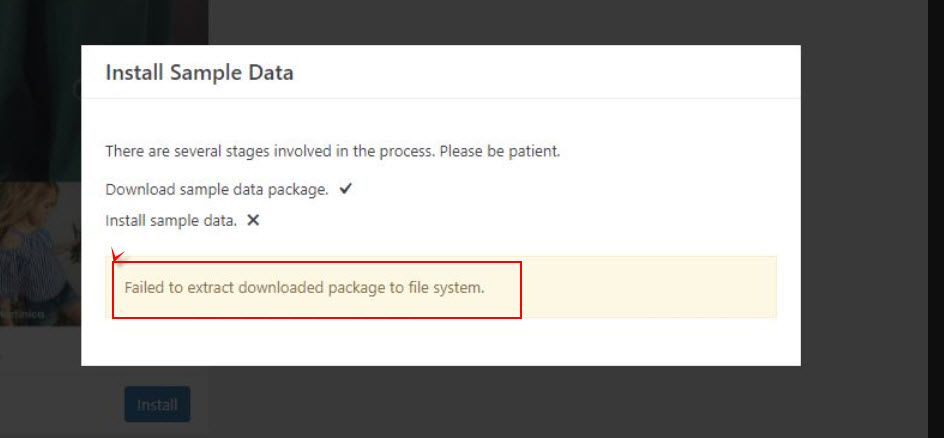Click the Install Sample Data dialog title

click(199, 73)
